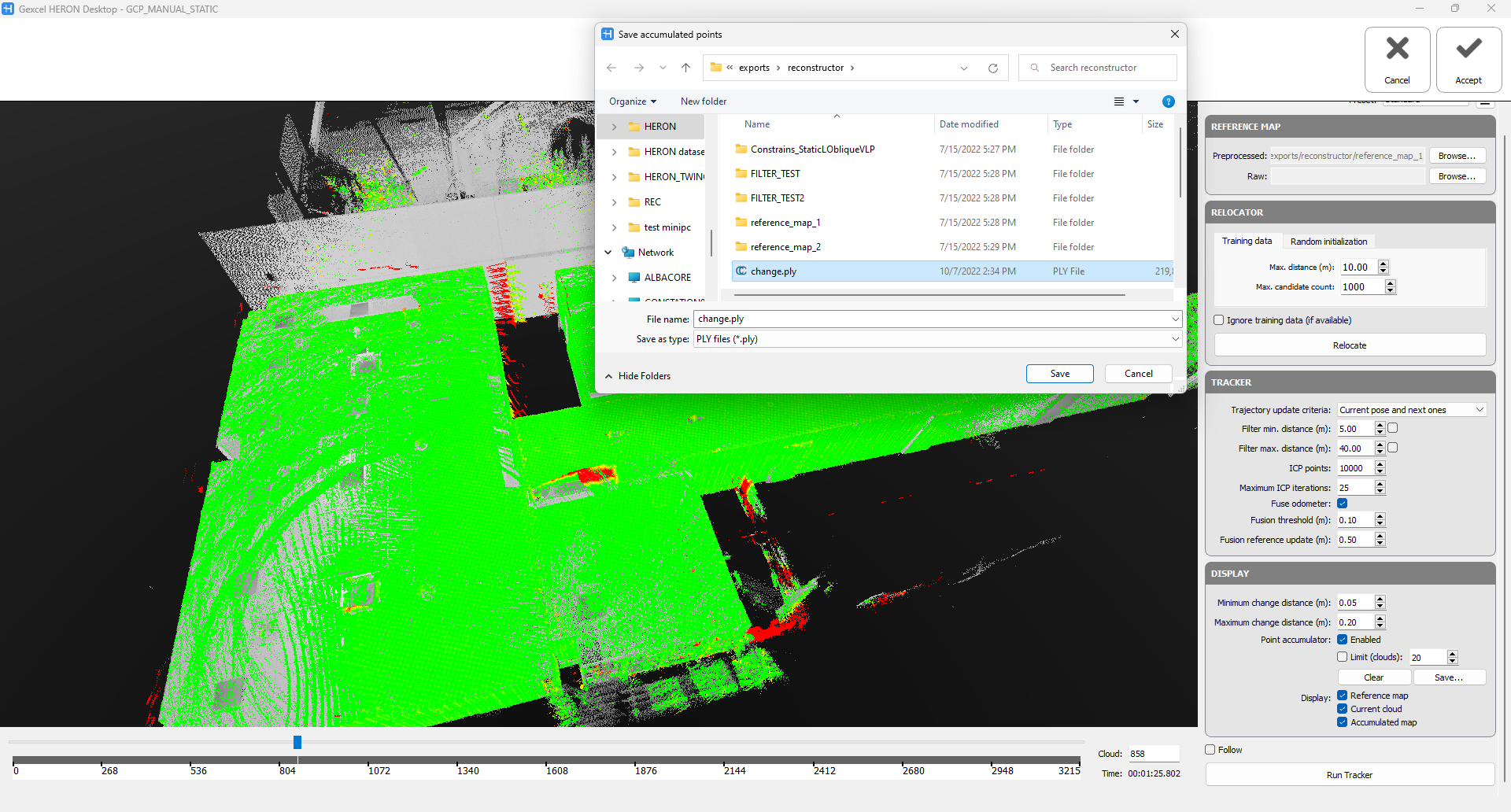Image resolution: width=1511 pixels, height=812 pixels.
Task: Select the change.ply file icon
Action: click(x=741, y=271)
